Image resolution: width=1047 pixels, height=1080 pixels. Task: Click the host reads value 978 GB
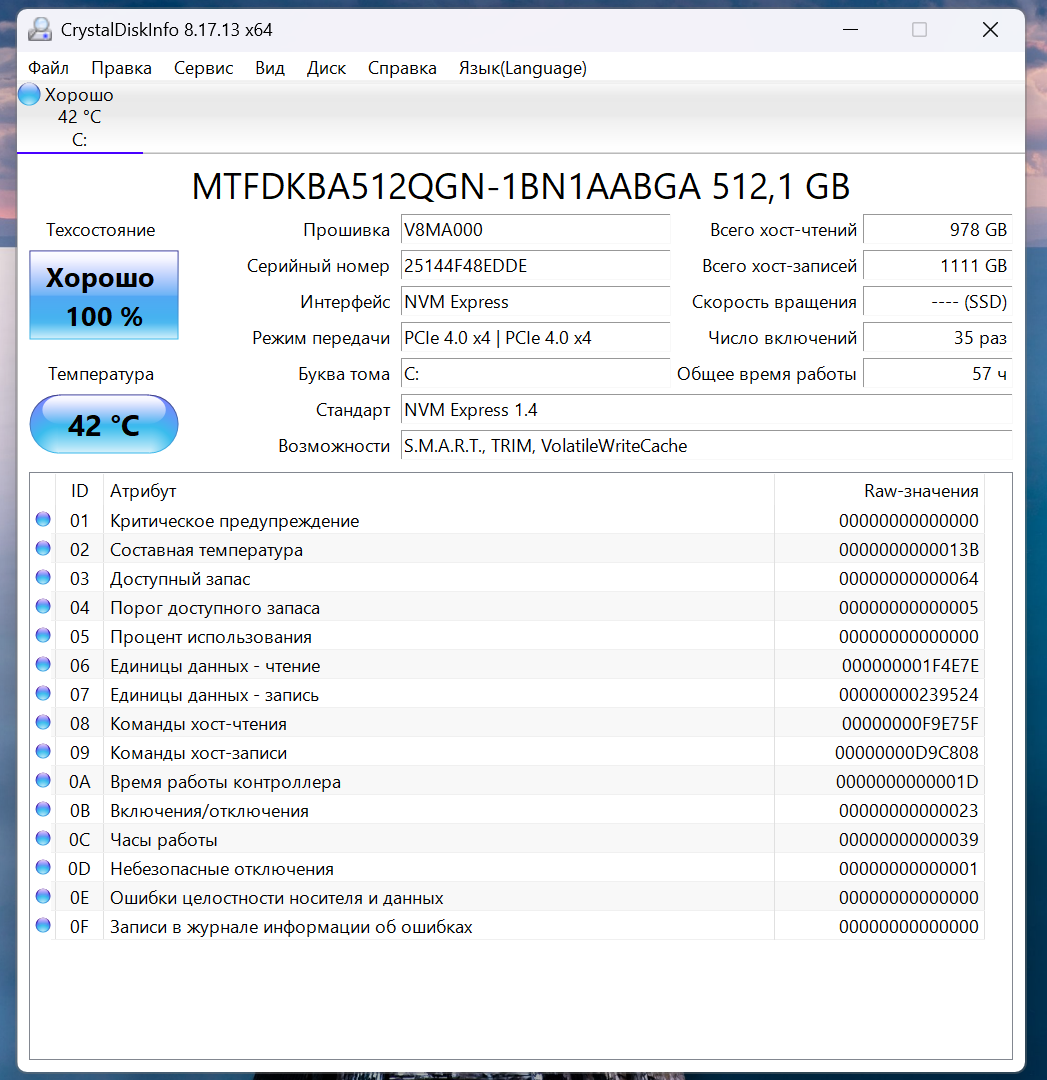[x=937, y=230]
